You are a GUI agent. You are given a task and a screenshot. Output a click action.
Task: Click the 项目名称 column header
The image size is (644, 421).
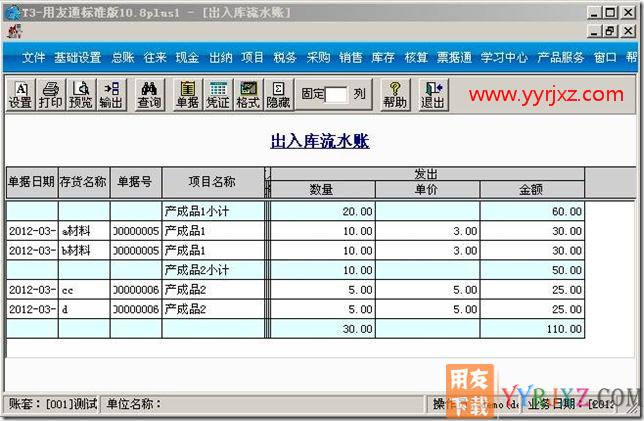[x=213, y=182]
